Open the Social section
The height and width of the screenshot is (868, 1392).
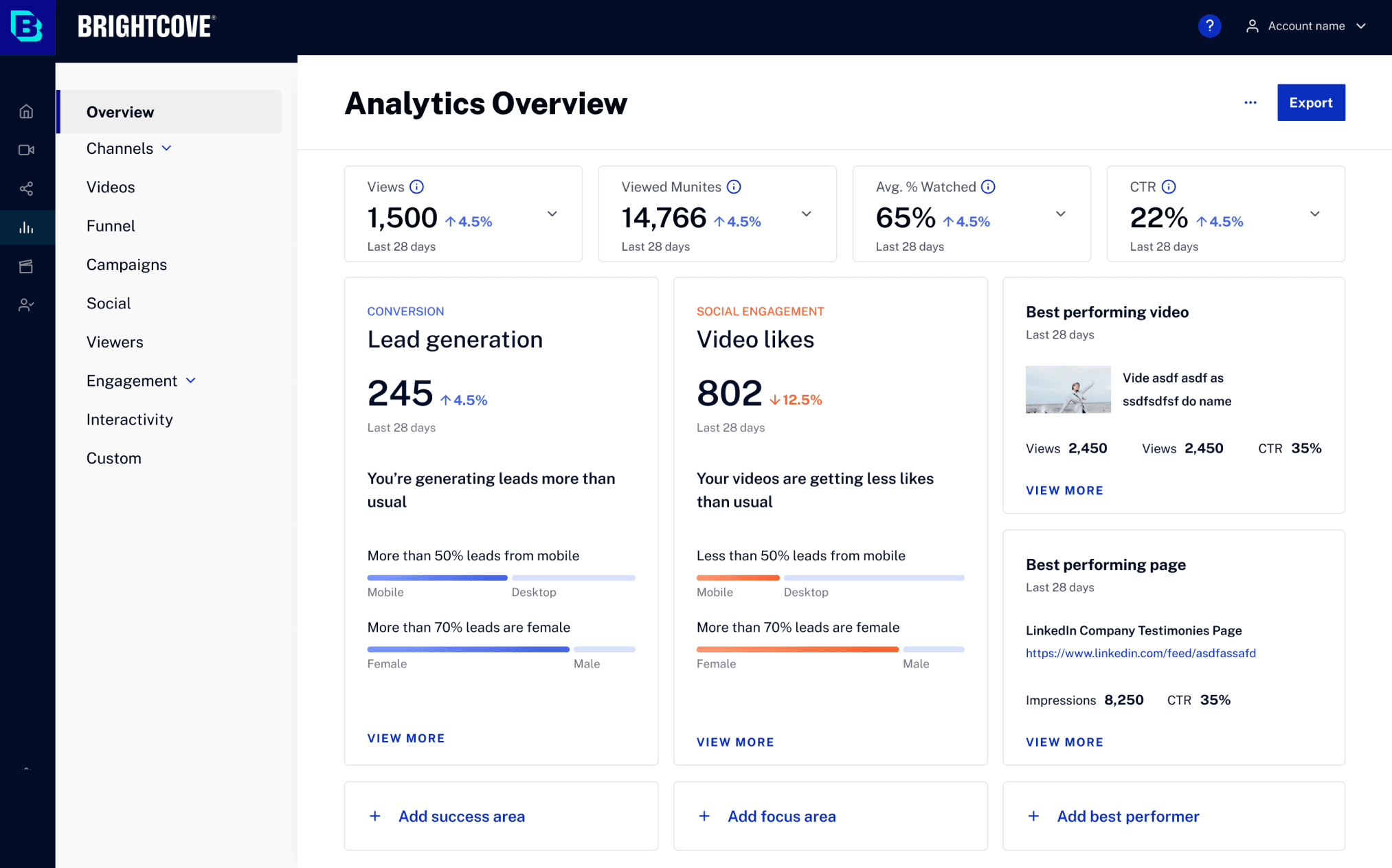[x=109, y=303]
